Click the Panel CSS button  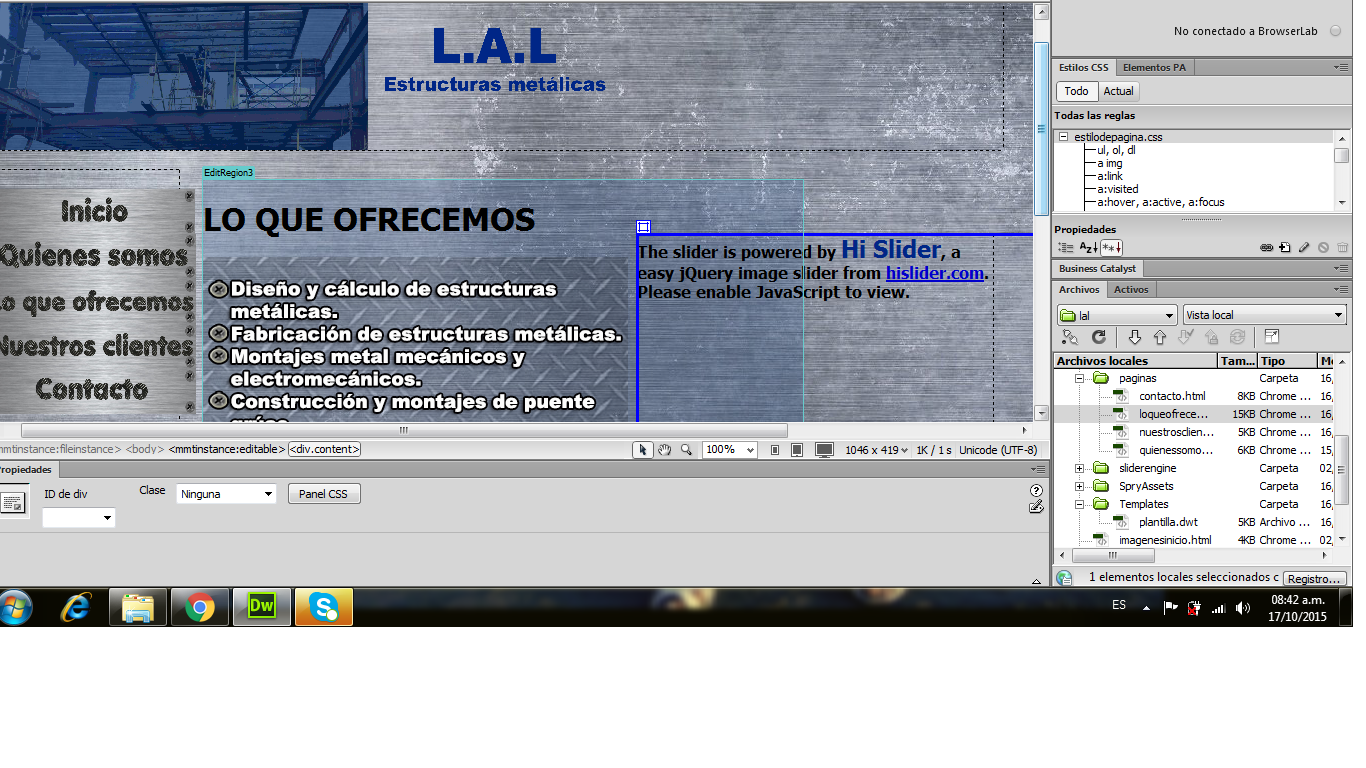(323, 494)
